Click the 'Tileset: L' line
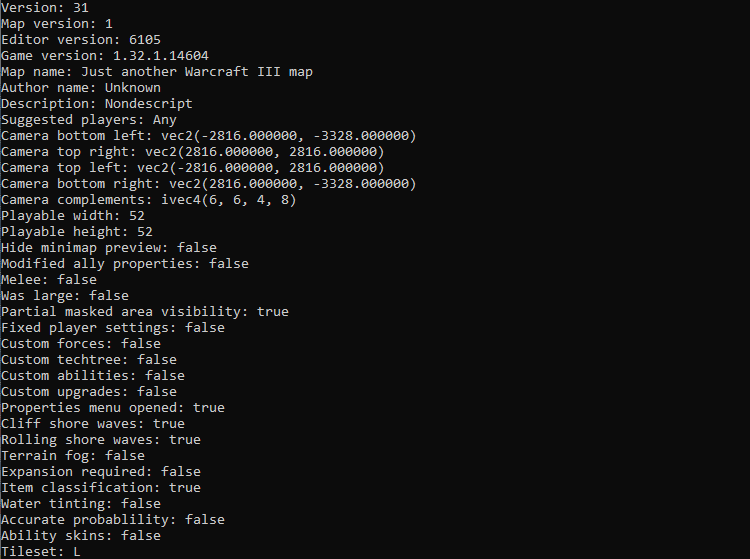 point(41,552)
